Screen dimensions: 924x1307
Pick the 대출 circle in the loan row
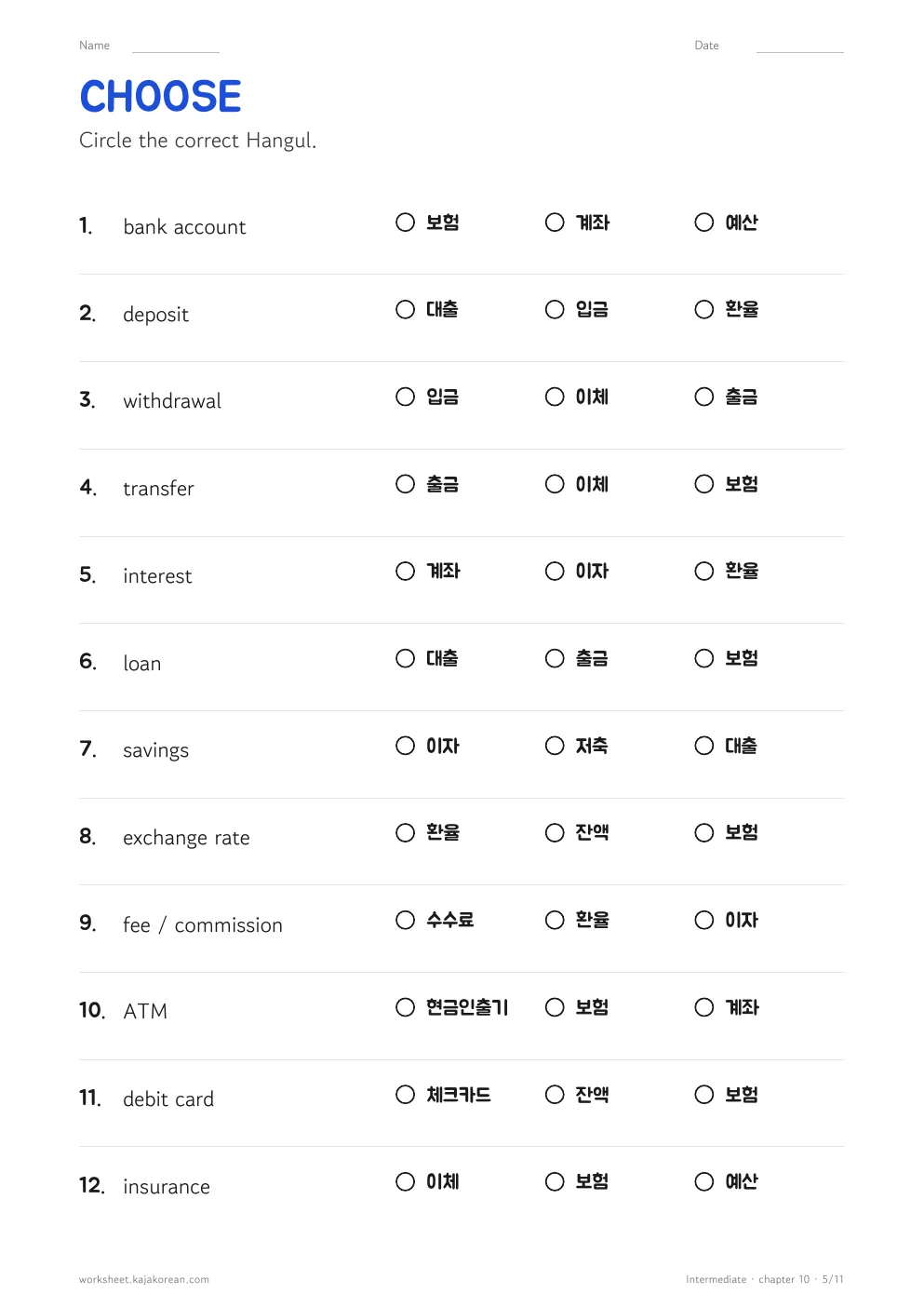pos(405,658)
